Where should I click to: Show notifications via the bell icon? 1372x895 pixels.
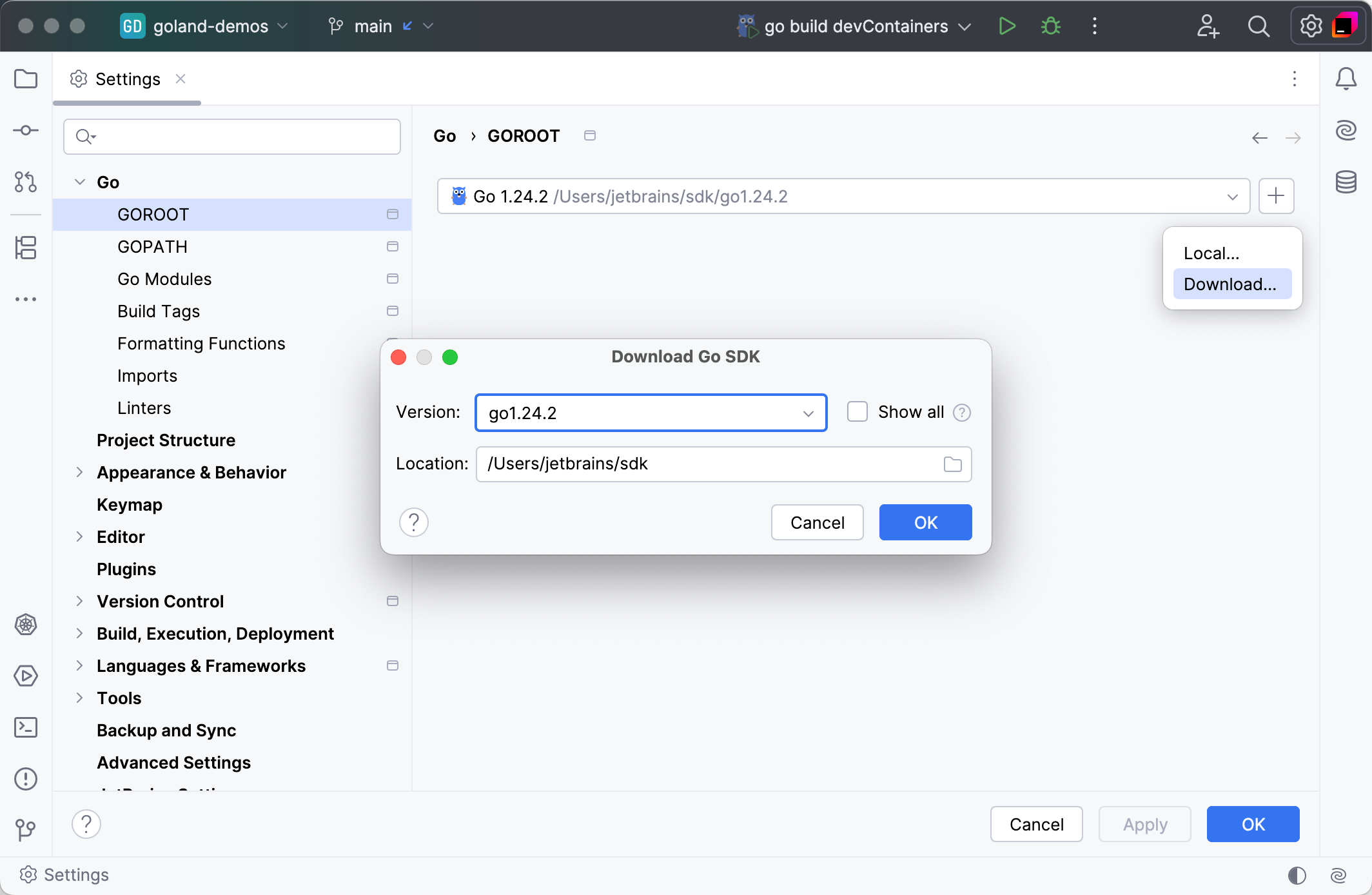click(1346, 79)
